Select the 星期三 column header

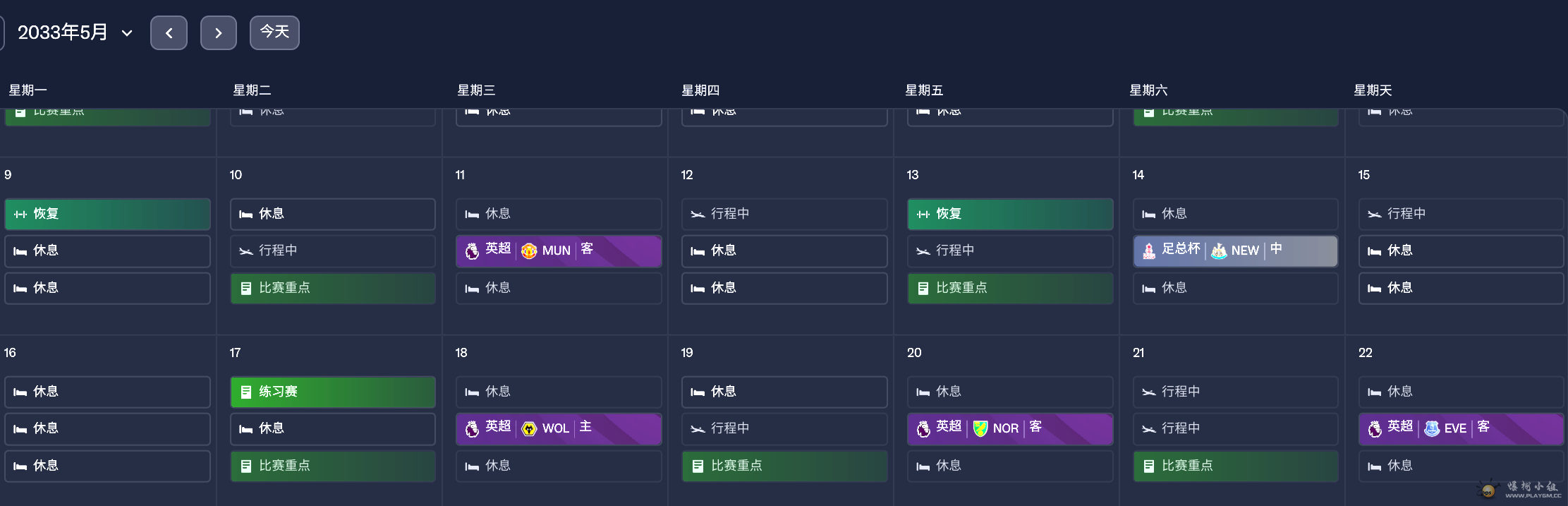point(476,90)
